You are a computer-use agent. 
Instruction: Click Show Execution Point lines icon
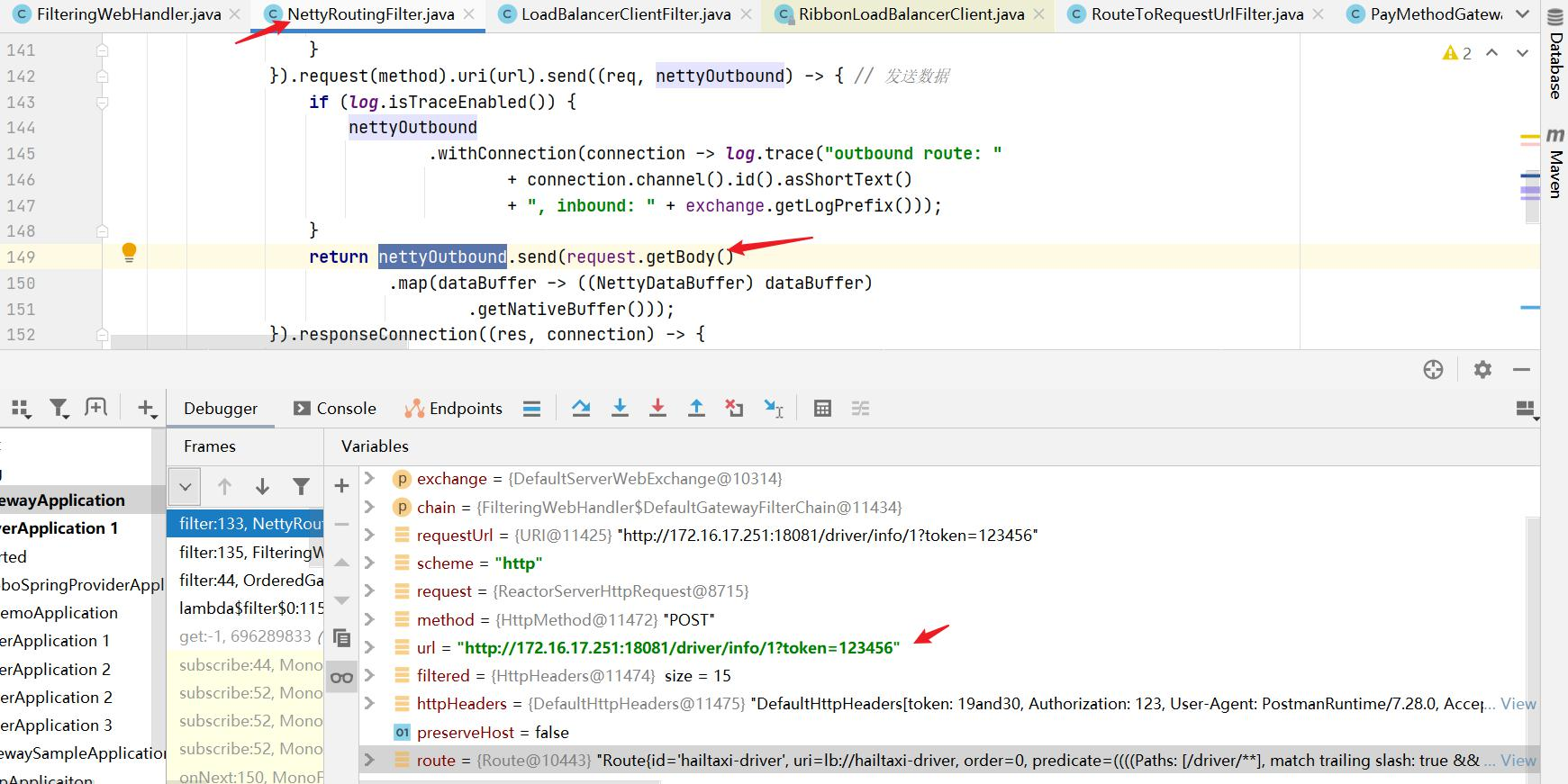(x=532, y=409)
